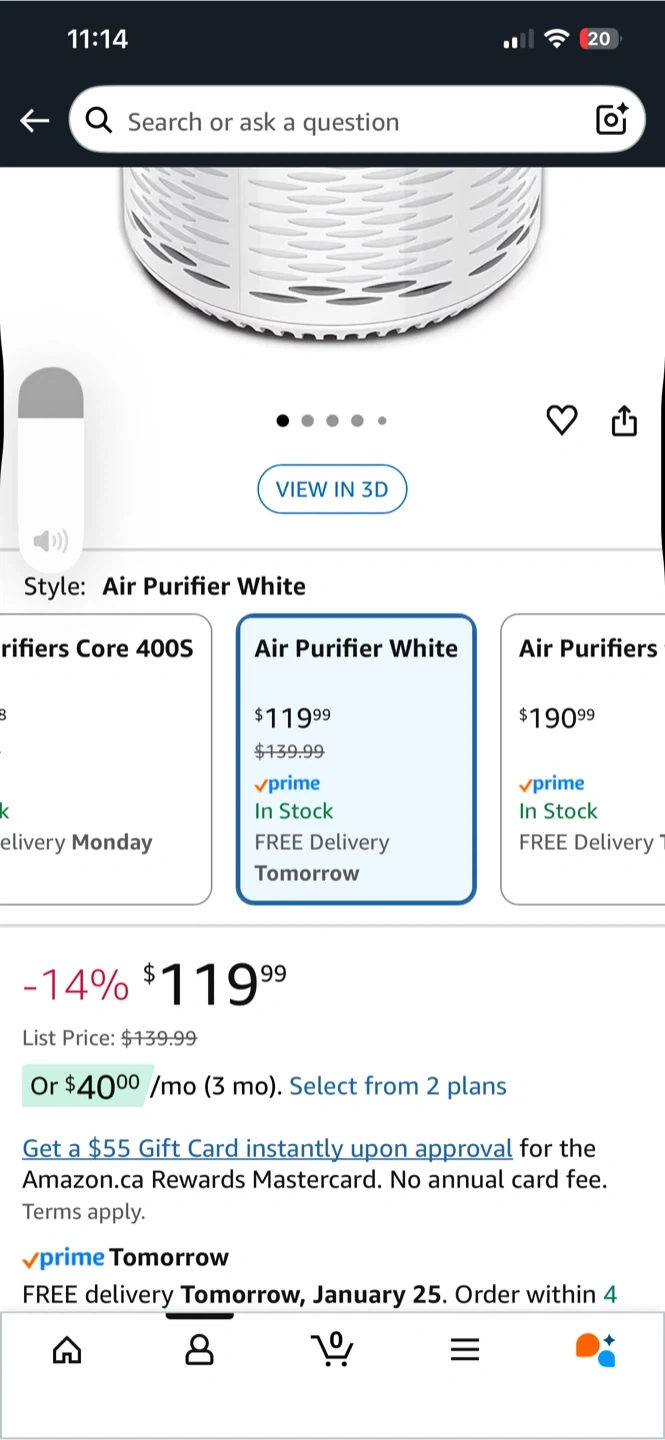Screen dimensions: 665x1440
Task: Select the Air Purifier White style
Action: [x=356, y=759]
